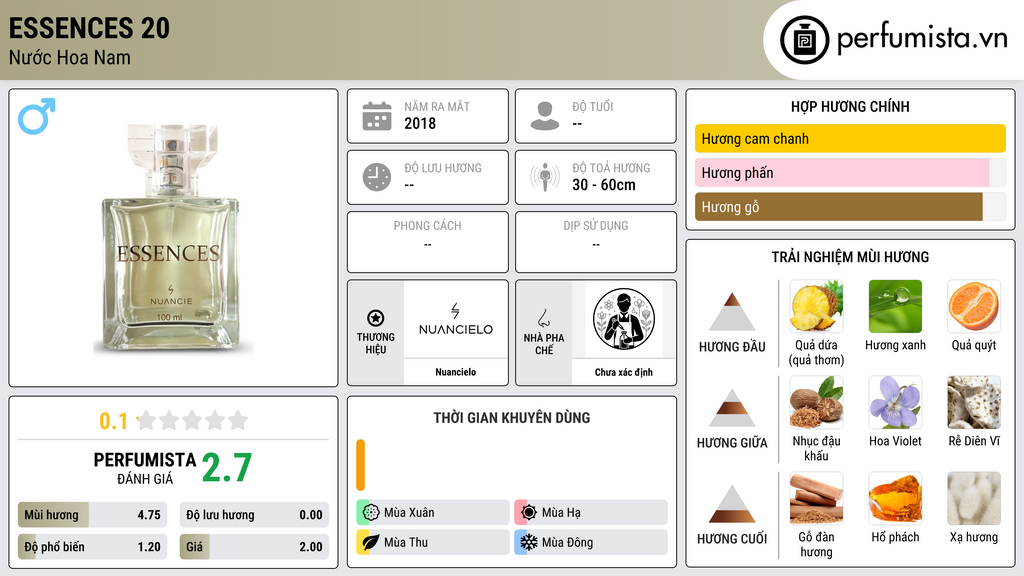
Task: Click the Phong cách box
Action: [428, 242]
